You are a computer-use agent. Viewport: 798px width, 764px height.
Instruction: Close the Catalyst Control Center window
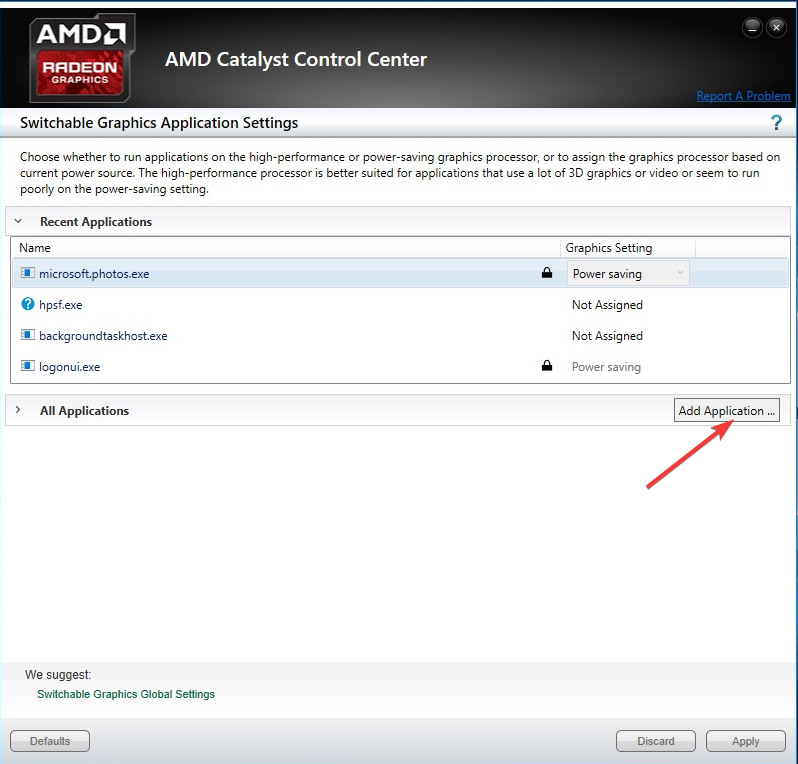(776, 27)
